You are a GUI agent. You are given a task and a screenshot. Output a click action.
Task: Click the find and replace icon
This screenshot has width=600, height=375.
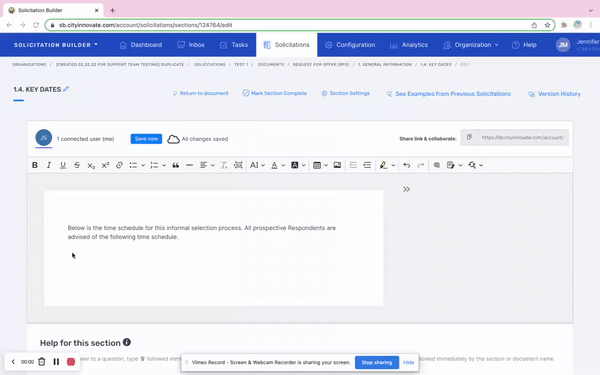[472, 165]
